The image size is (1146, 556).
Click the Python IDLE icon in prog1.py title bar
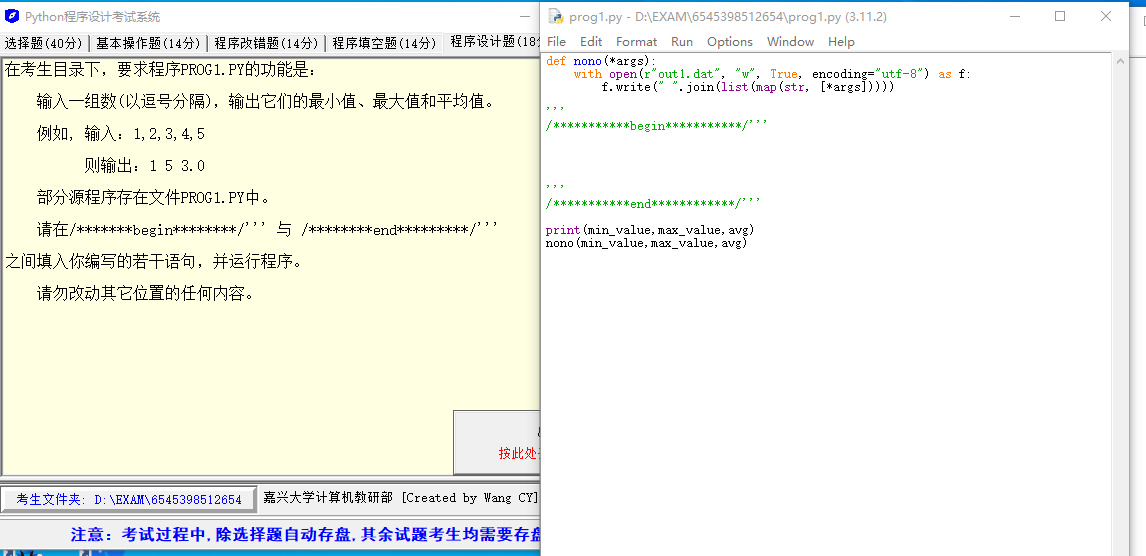click(x=555, y=16)
